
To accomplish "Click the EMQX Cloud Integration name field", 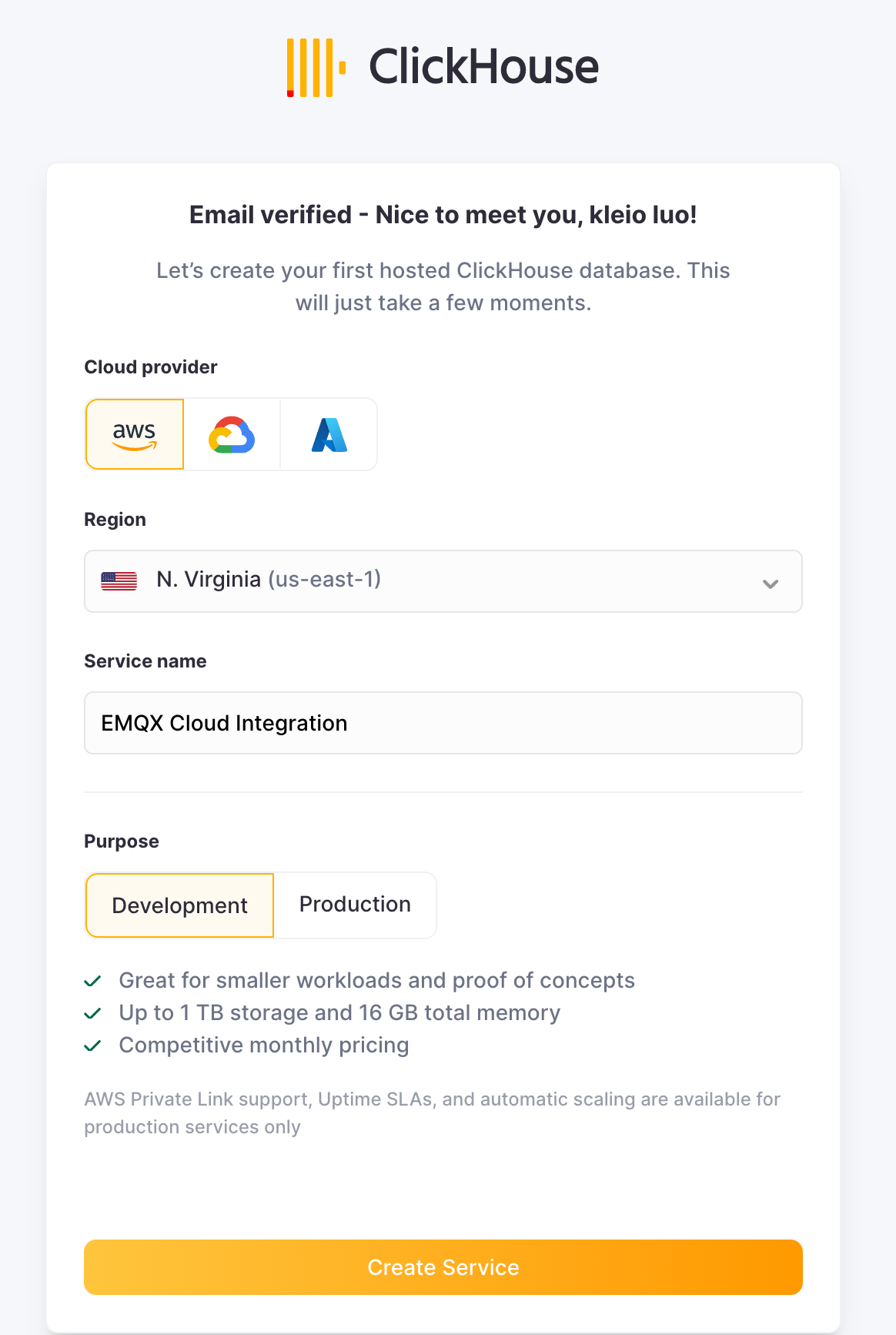I will click(x=443, y=722).
